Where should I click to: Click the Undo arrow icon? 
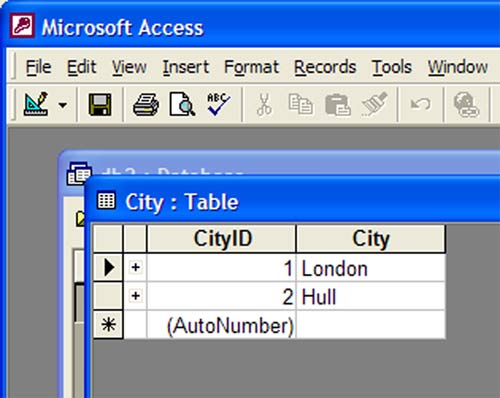tap(421, 104)
